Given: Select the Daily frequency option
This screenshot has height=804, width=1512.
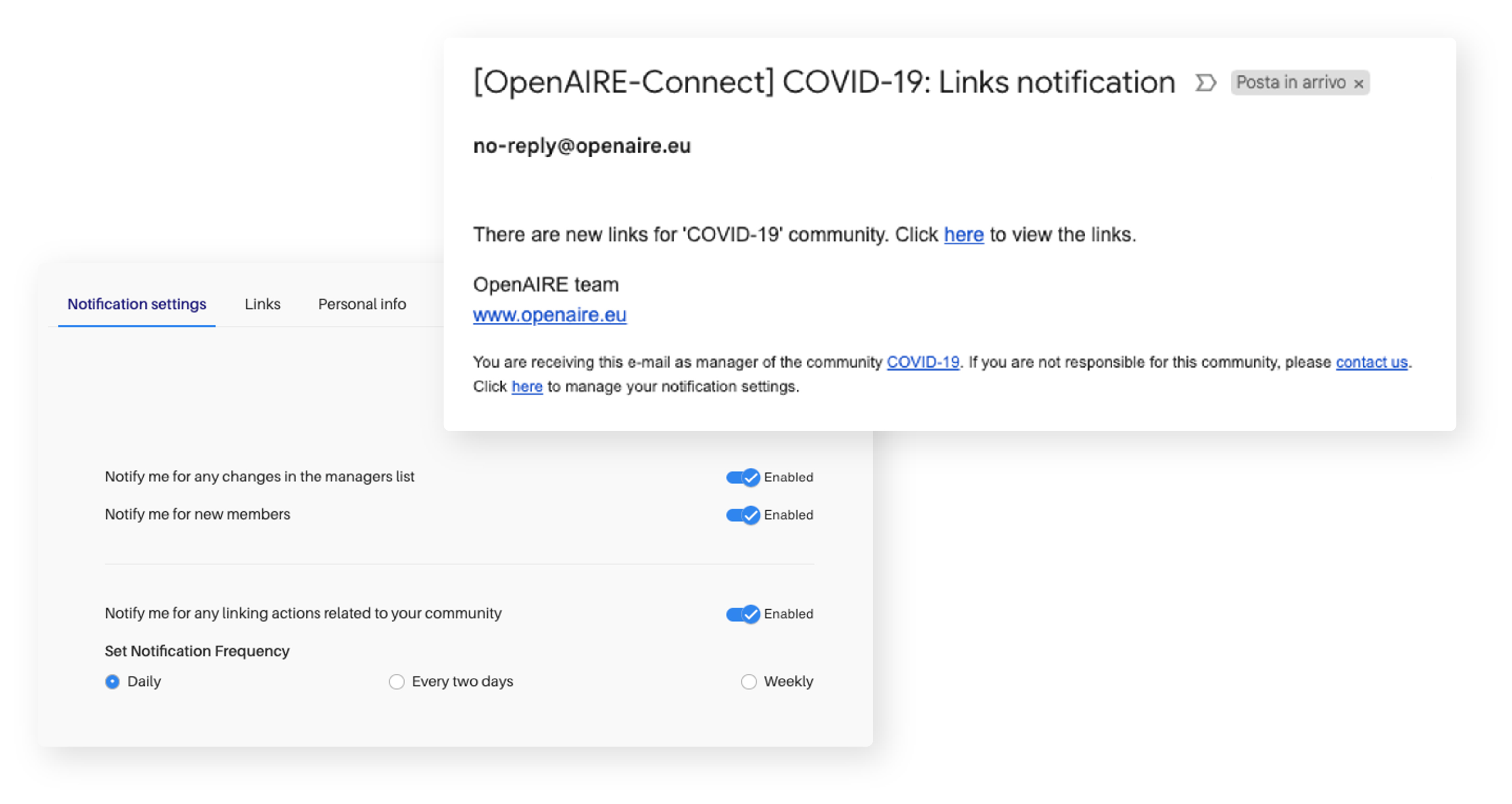Looking at the screenshot, I should 112,682.
